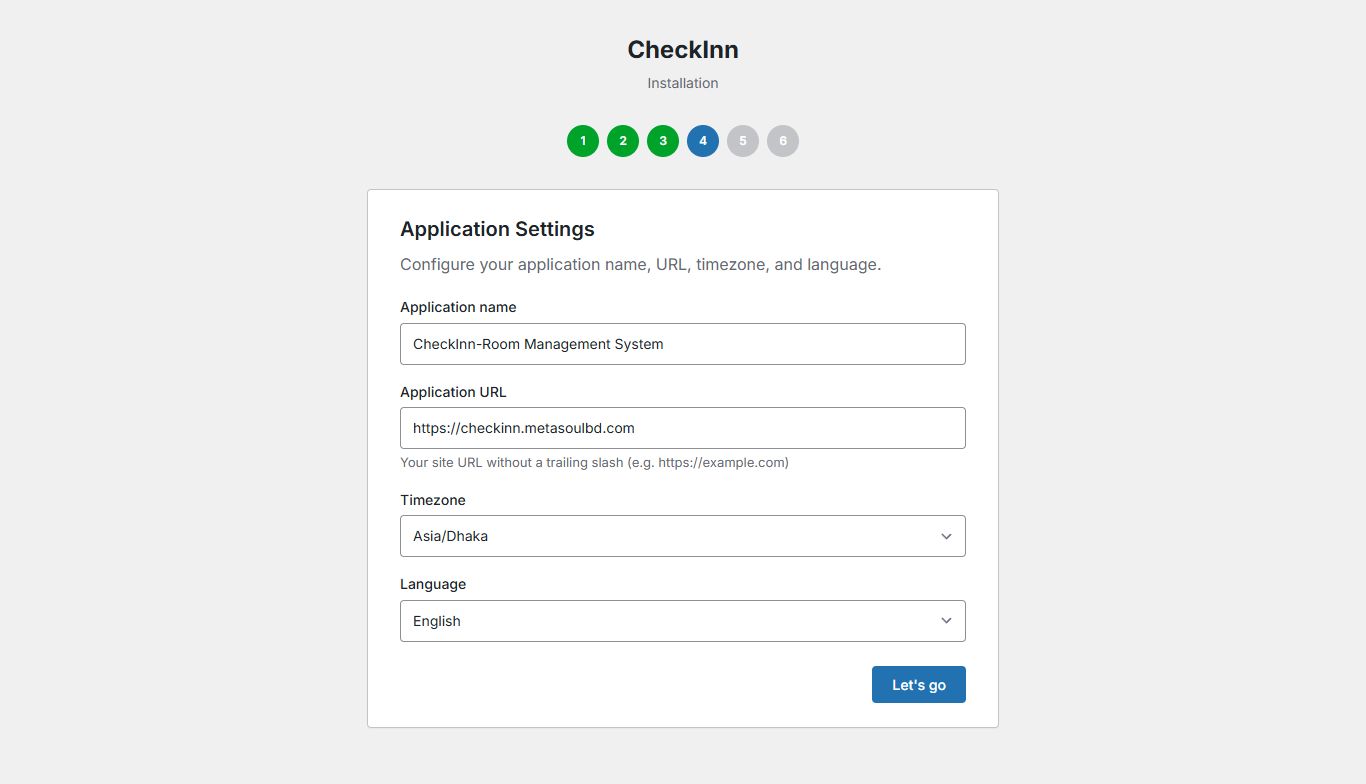This screenshot has width=1366, height=784.
Task: Click the "Application URL" label
Action: 453,392
